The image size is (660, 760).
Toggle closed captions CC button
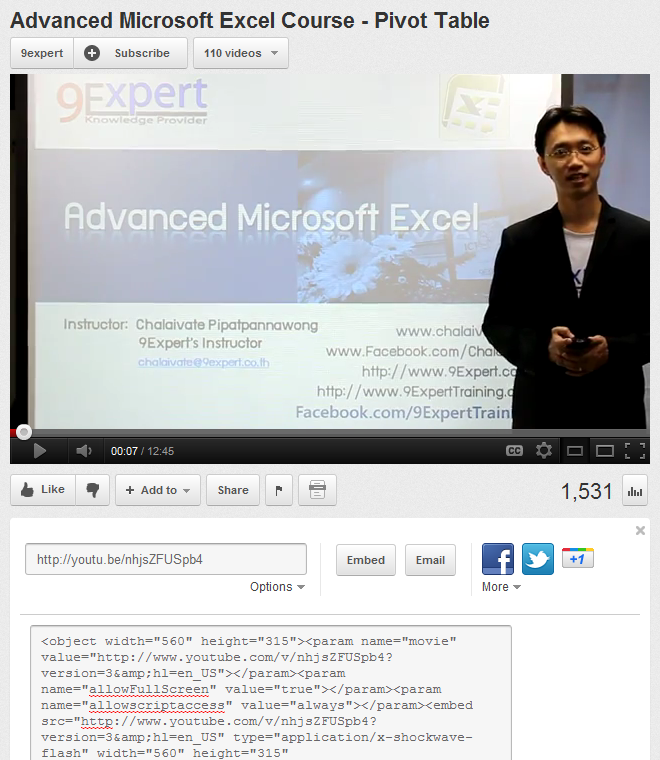514,451
